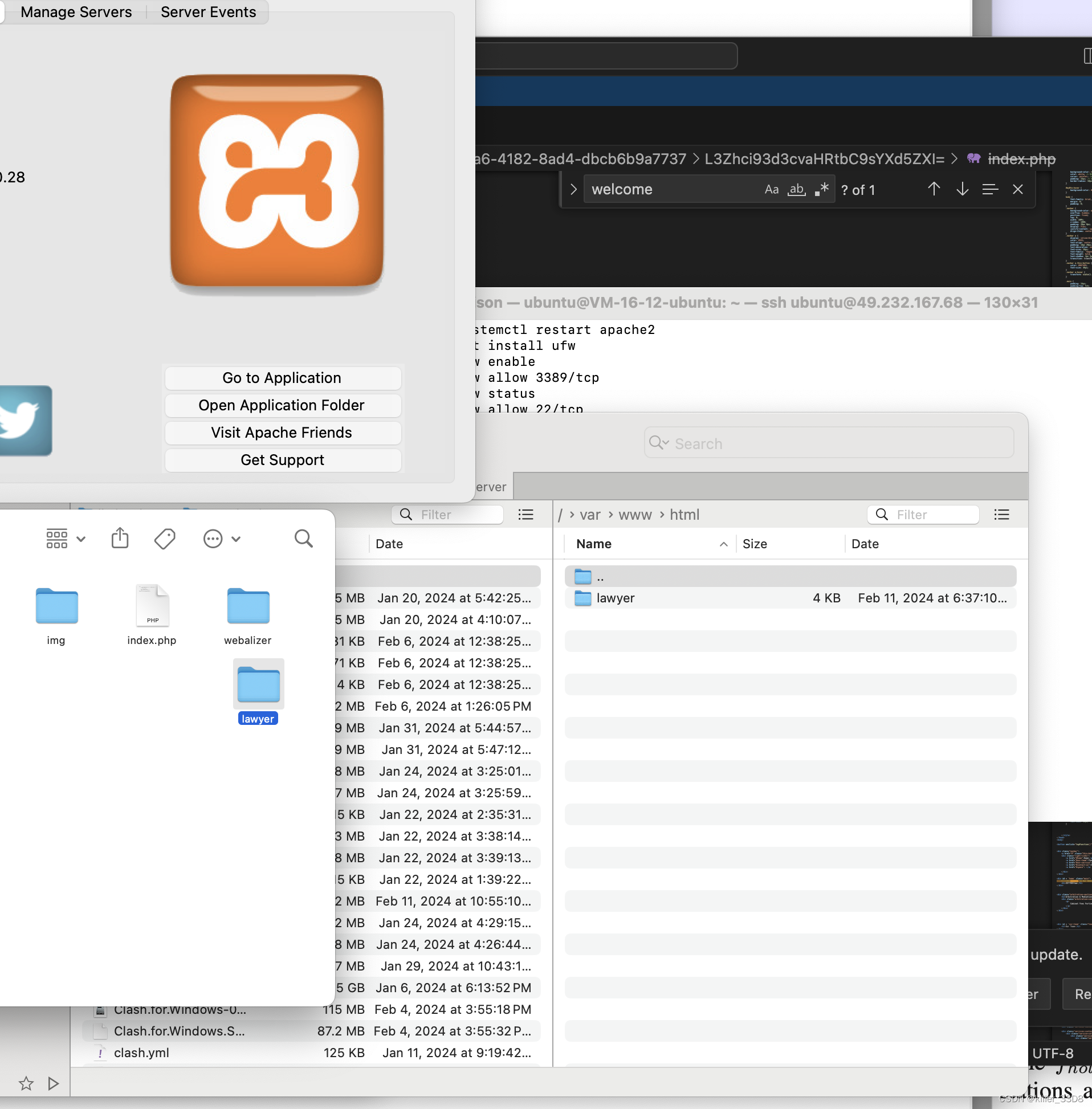1092x1109 pixels.
Task: Select the parent folder .. row
Action: tap(791, 576)
